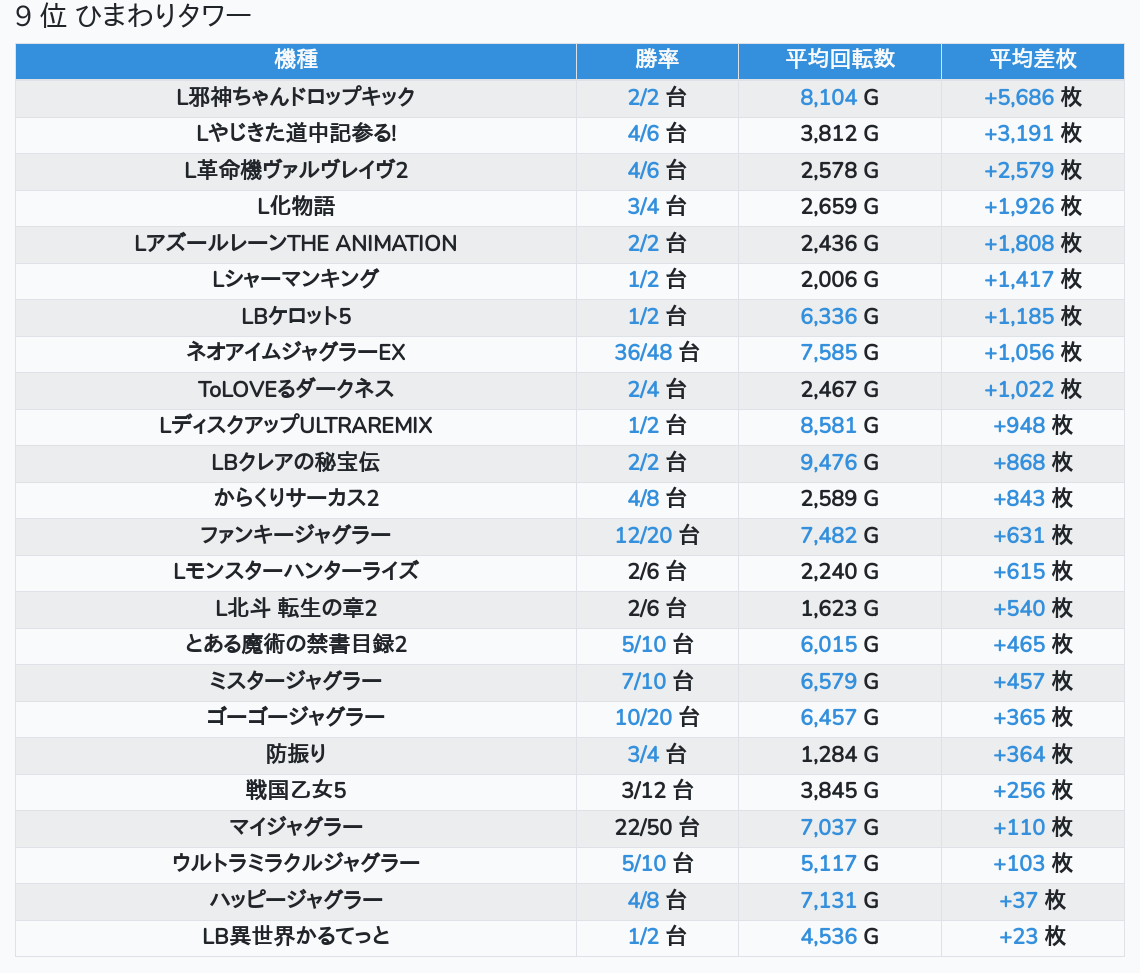Select L邪神ちゃんドロップキック machine name
This screenshot has height=973, width=1140.
296,97
